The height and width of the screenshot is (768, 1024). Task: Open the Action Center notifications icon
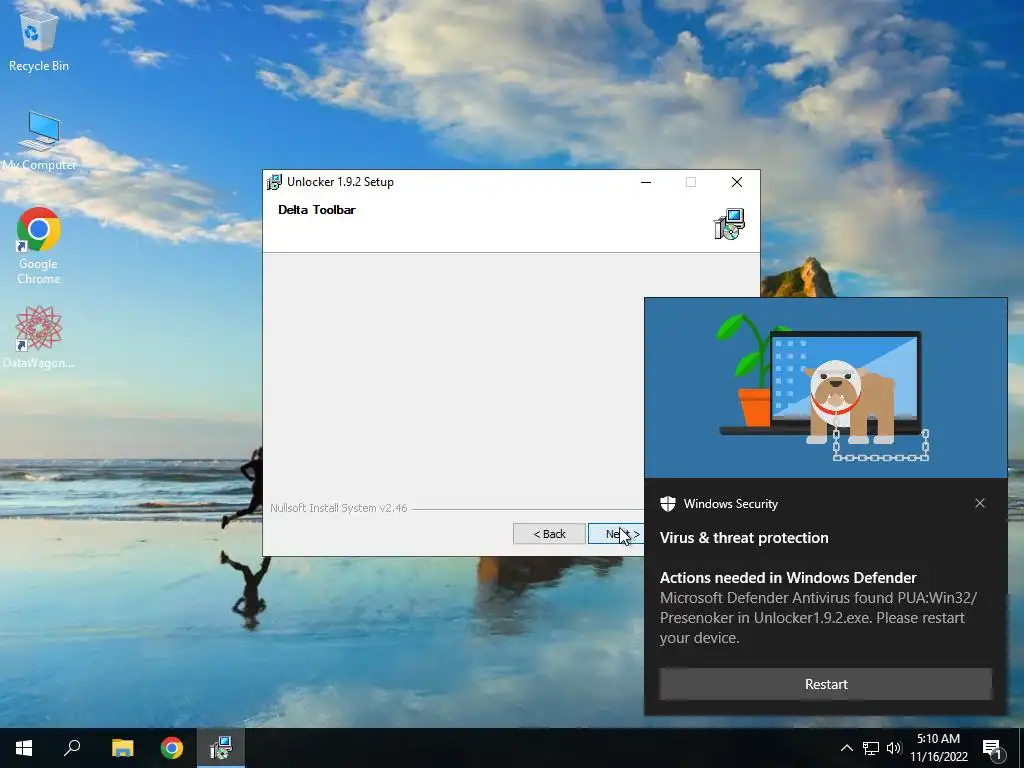993,748
